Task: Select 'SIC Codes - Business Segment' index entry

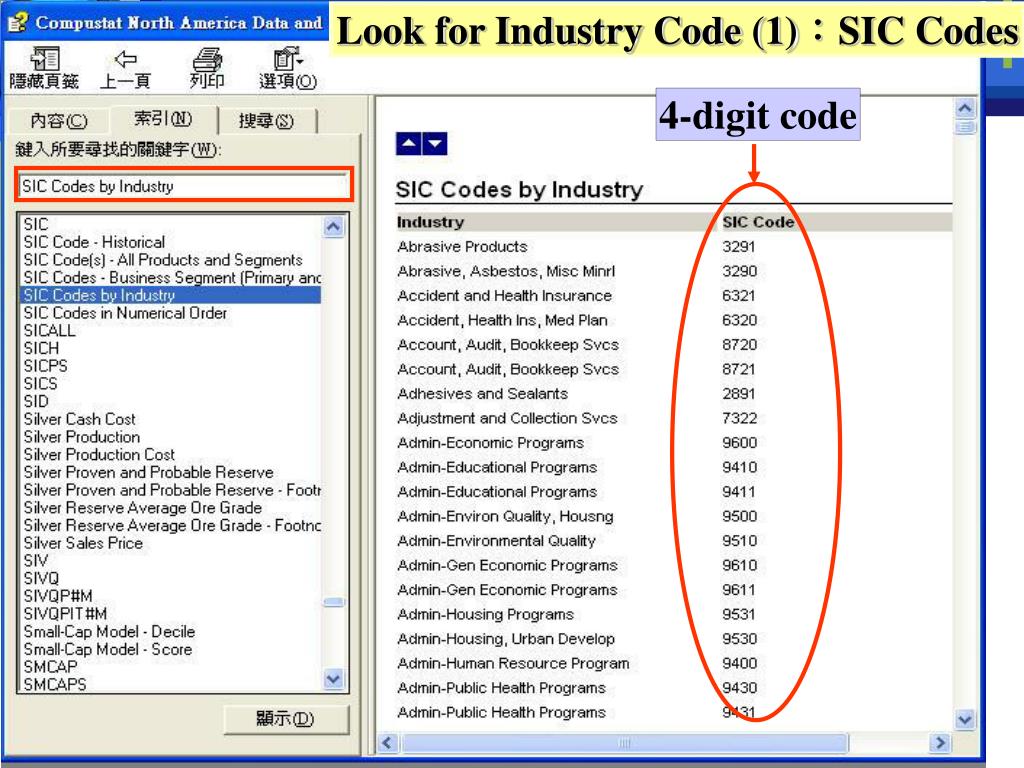Action: point(172,278)
